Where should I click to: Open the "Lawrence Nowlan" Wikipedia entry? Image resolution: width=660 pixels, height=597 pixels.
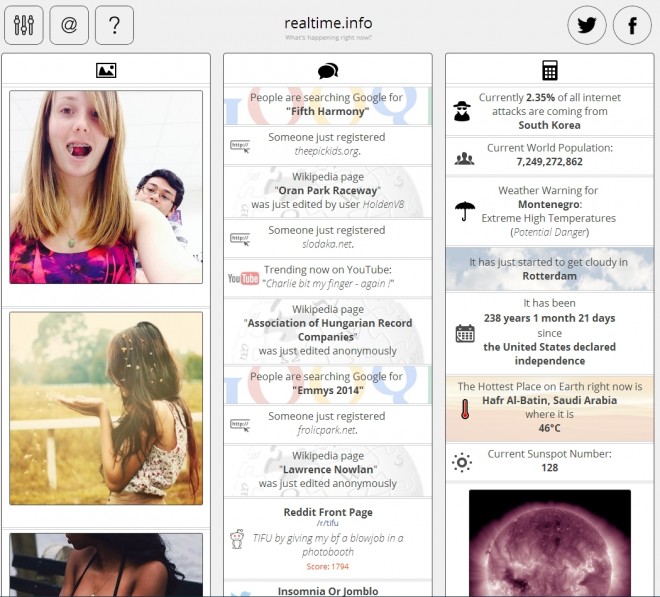coord(328,470)
